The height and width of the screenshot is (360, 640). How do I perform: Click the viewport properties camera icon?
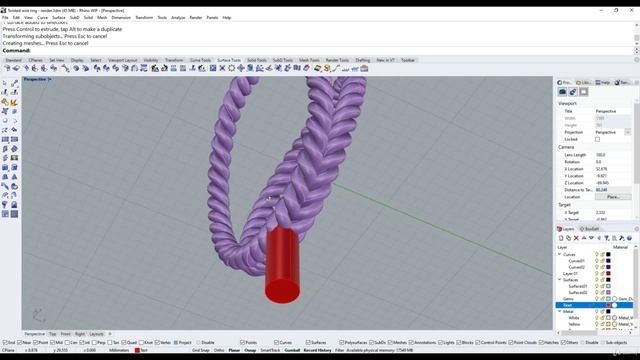[562, 92]
